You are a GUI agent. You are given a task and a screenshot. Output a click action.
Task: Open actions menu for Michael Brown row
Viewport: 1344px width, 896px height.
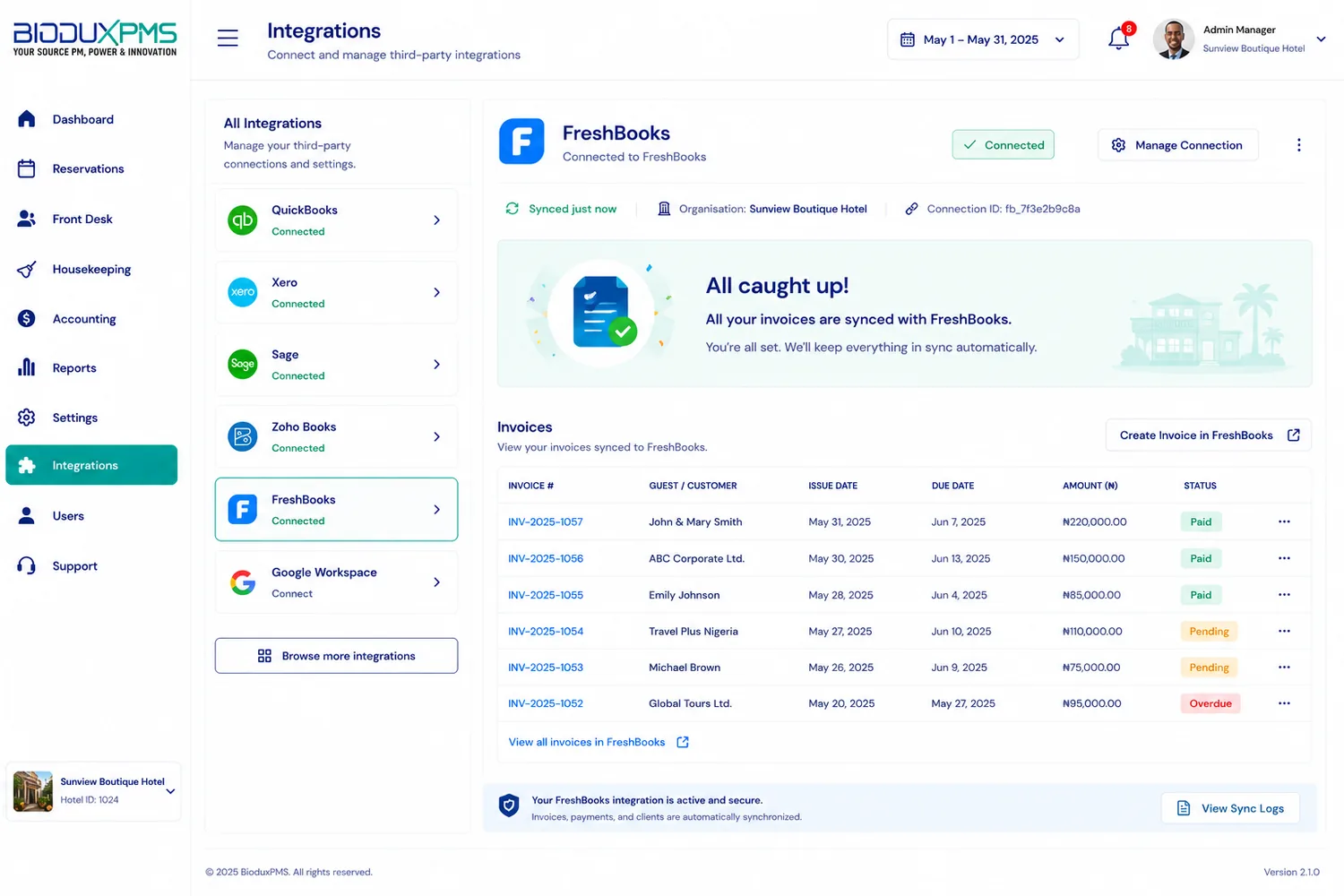[x=1284, y=668]
